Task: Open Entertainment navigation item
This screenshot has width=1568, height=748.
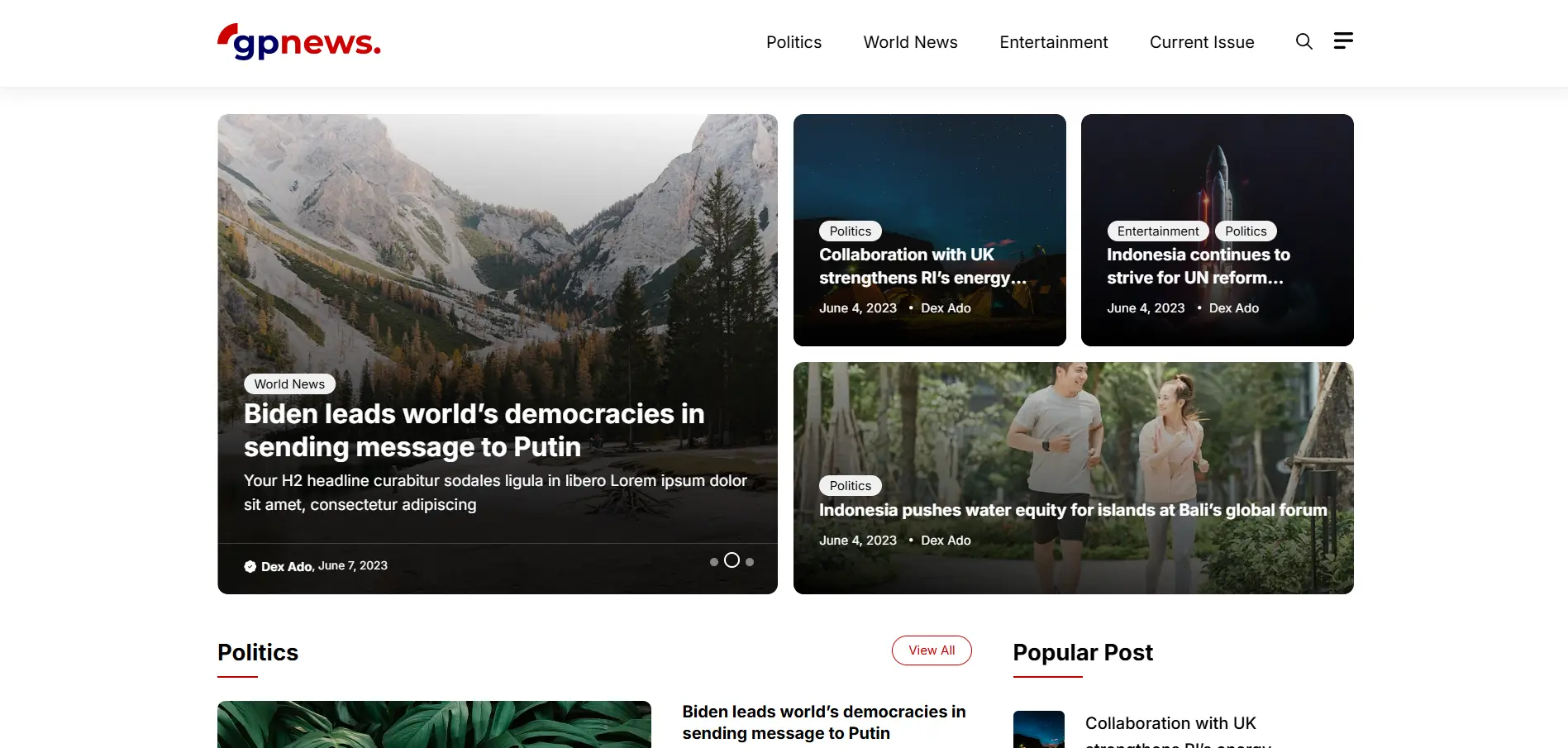Action: pyautogui.click(x=1053, y=42)
